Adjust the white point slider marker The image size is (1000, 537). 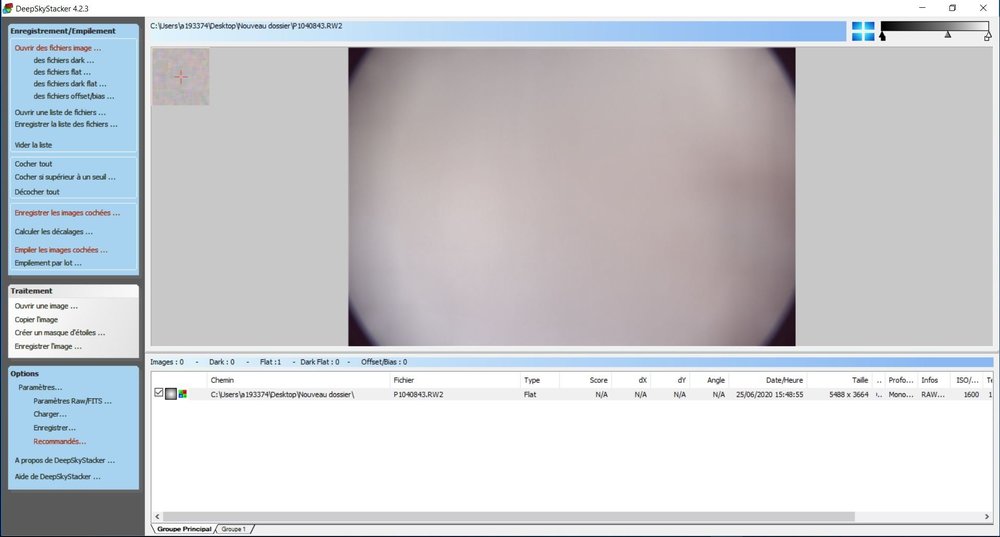click(987, 37)
